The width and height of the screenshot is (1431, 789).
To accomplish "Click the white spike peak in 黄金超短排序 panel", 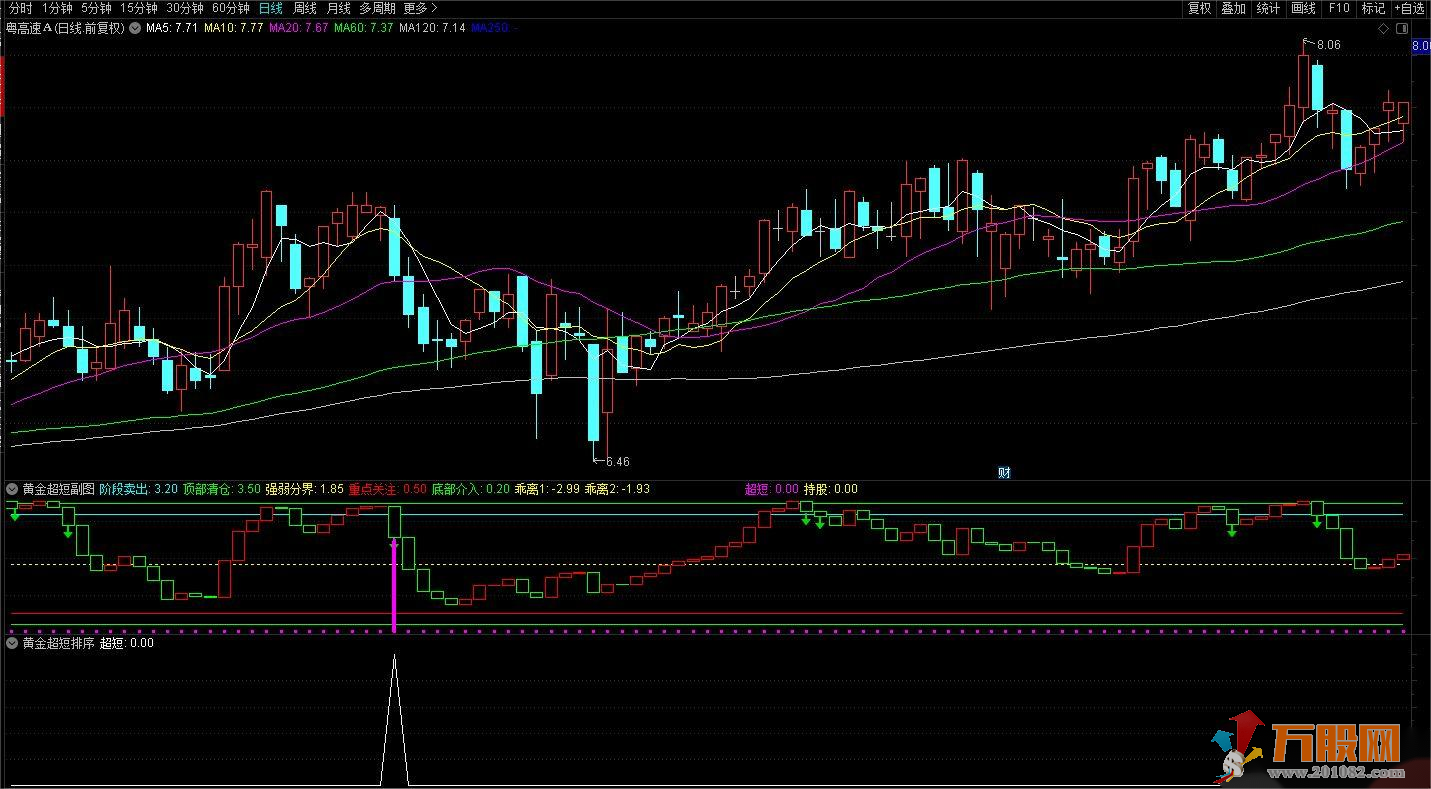I will point(394,657).
